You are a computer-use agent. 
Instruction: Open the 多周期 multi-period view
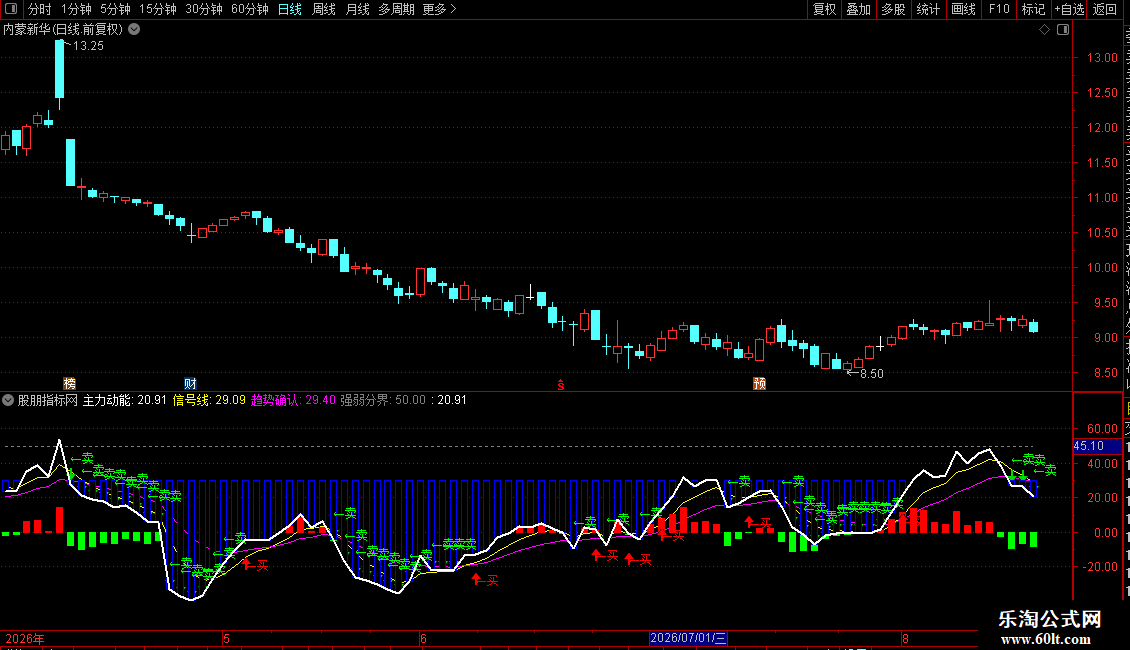click(396, 9)
